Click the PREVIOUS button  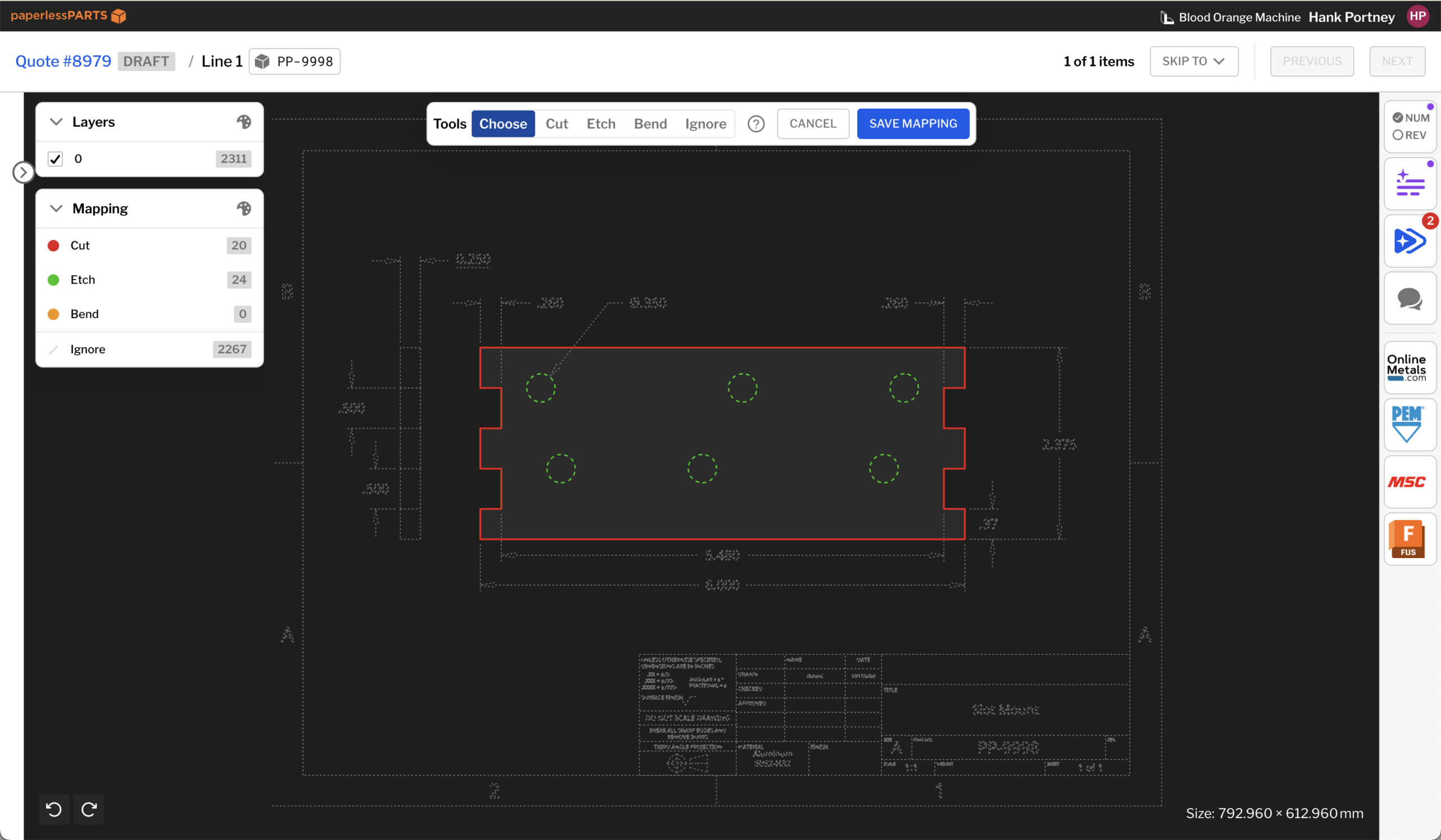[1312, 61]
